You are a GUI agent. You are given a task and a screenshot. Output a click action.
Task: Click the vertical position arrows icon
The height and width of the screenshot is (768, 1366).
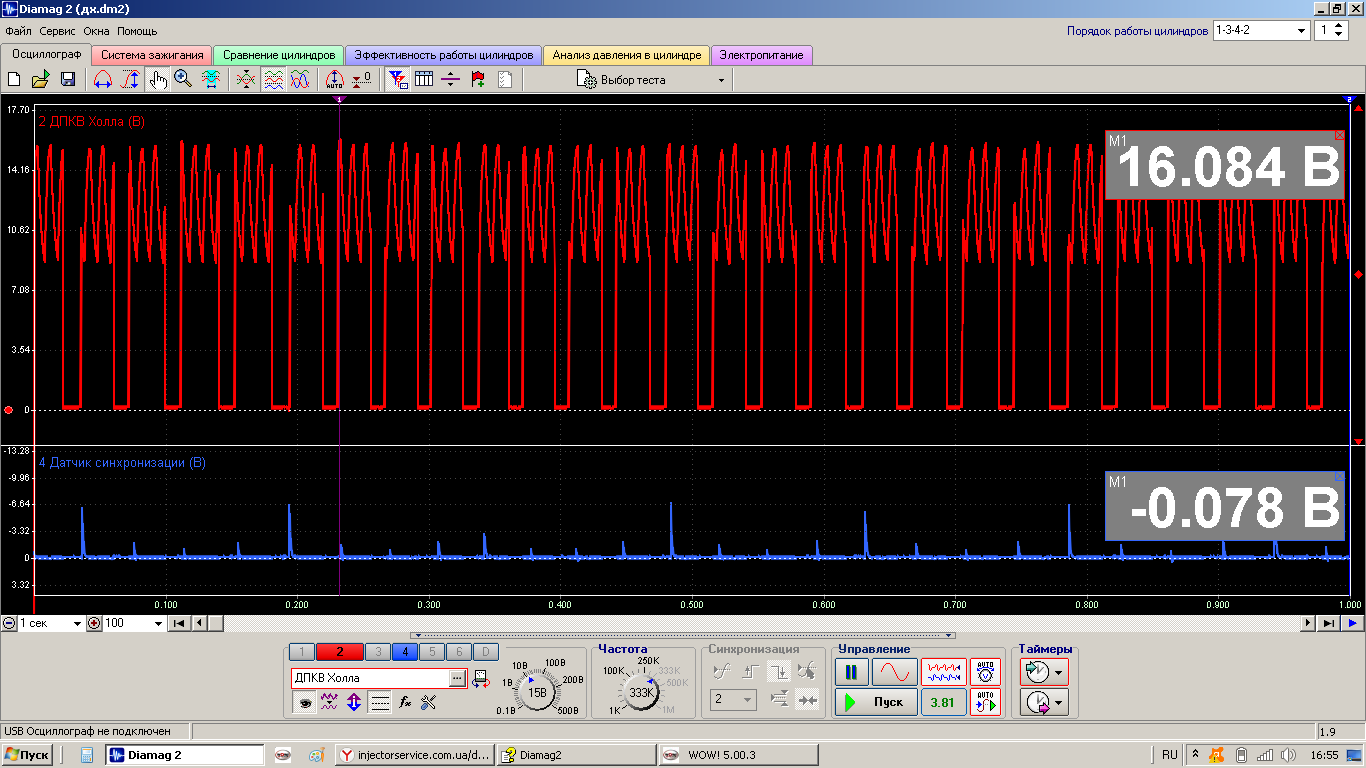click(354, 703)
